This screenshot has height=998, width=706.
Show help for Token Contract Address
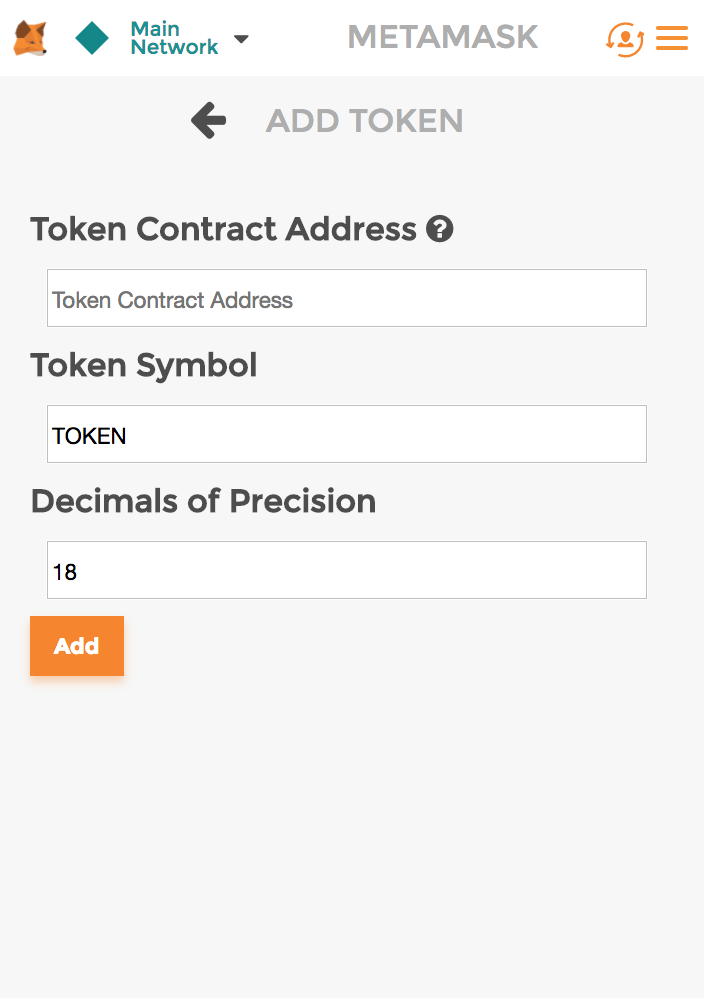pyautogui.click(x=440, y=230)
